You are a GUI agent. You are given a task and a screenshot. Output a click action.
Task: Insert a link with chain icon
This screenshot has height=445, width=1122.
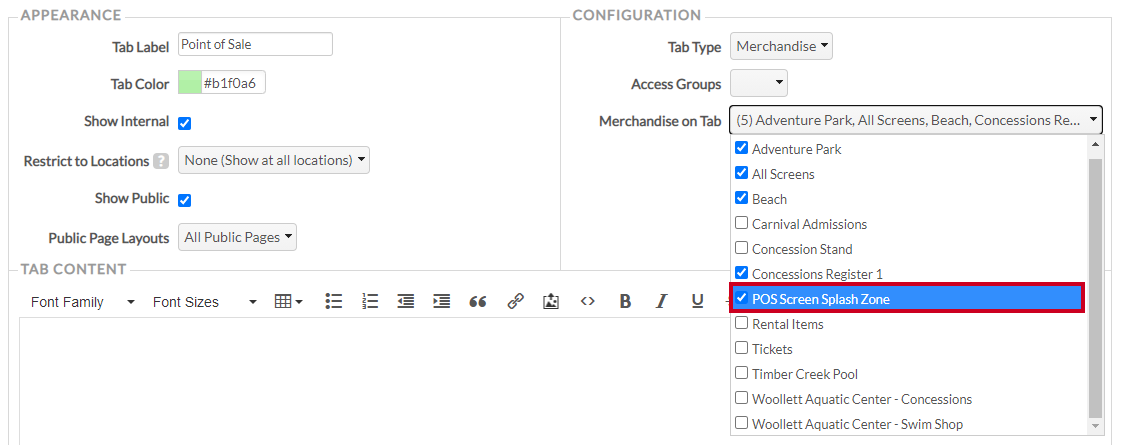(515, 302)
